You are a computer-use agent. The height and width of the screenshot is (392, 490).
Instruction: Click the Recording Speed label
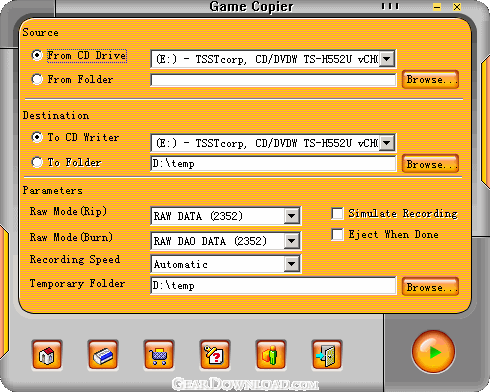[x=75, y=259]
